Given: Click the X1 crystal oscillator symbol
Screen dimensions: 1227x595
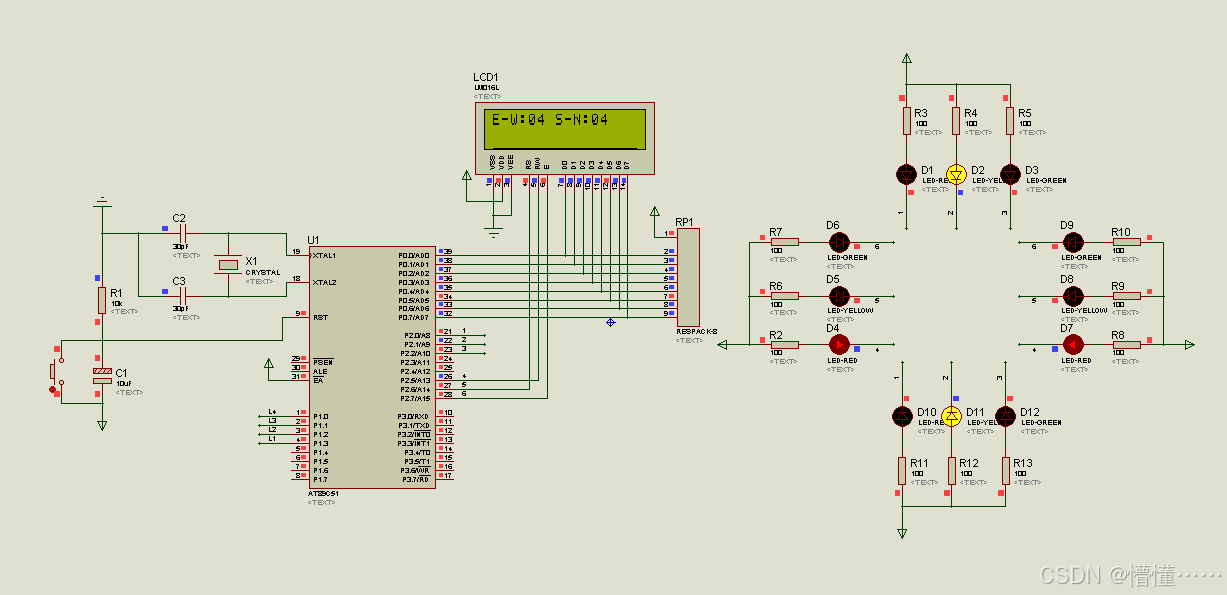Looking at the screenshot, I should click(x=230, y=264).
